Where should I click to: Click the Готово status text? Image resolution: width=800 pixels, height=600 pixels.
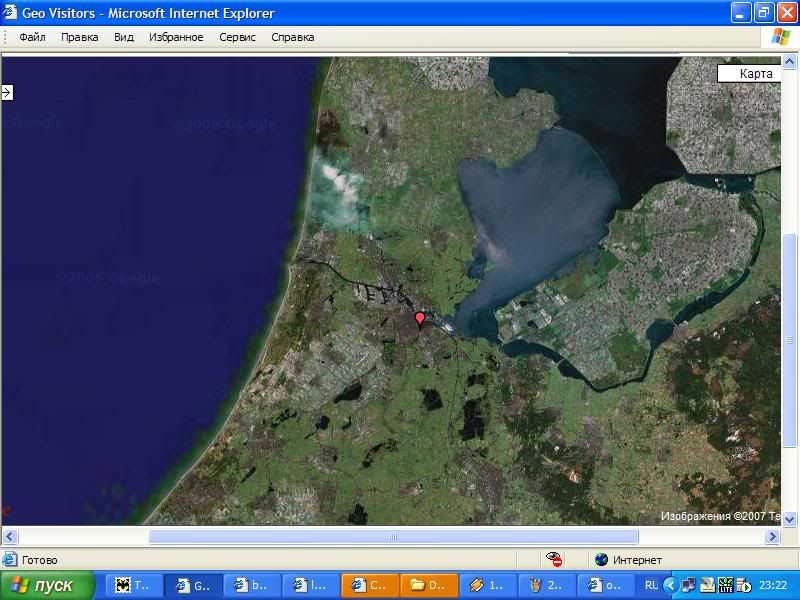[39, 560]
